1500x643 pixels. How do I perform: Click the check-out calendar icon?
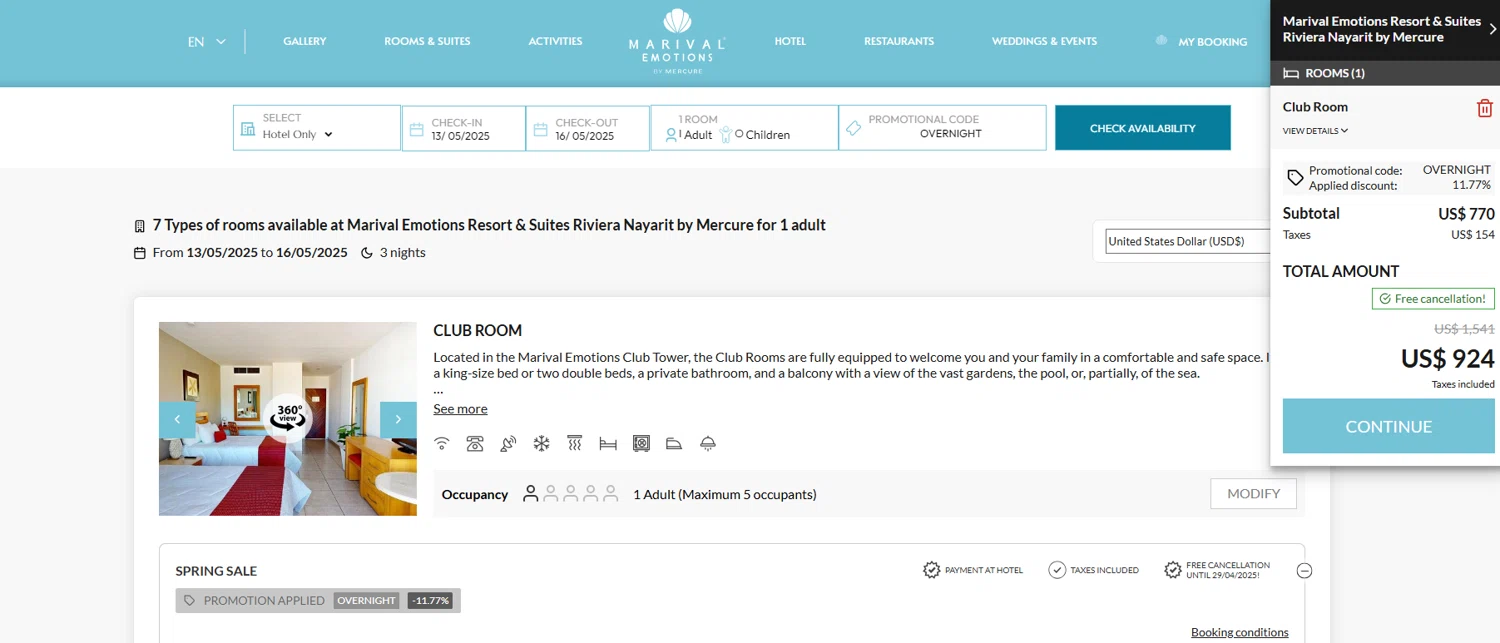[541, 129]
